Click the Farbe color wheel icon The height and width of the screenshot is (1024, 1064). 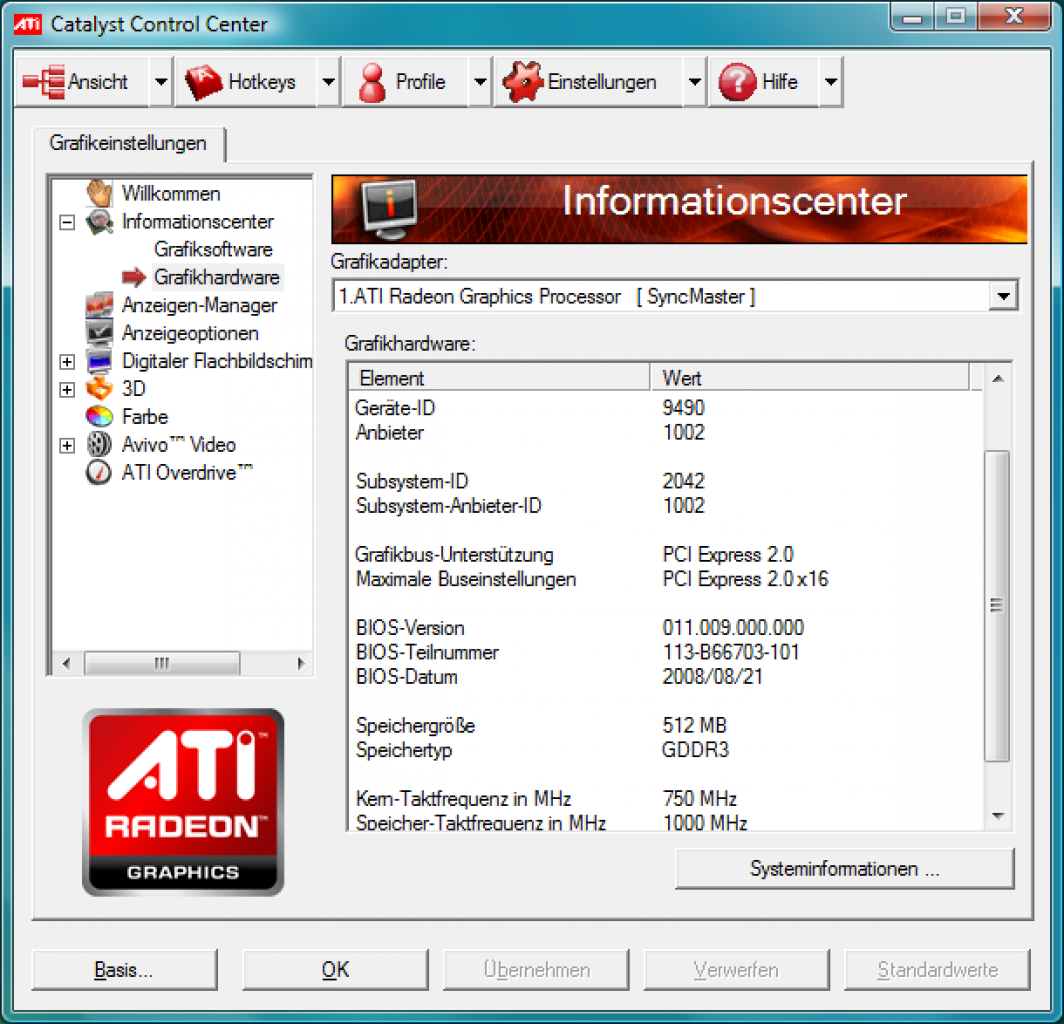pos(99,417)
